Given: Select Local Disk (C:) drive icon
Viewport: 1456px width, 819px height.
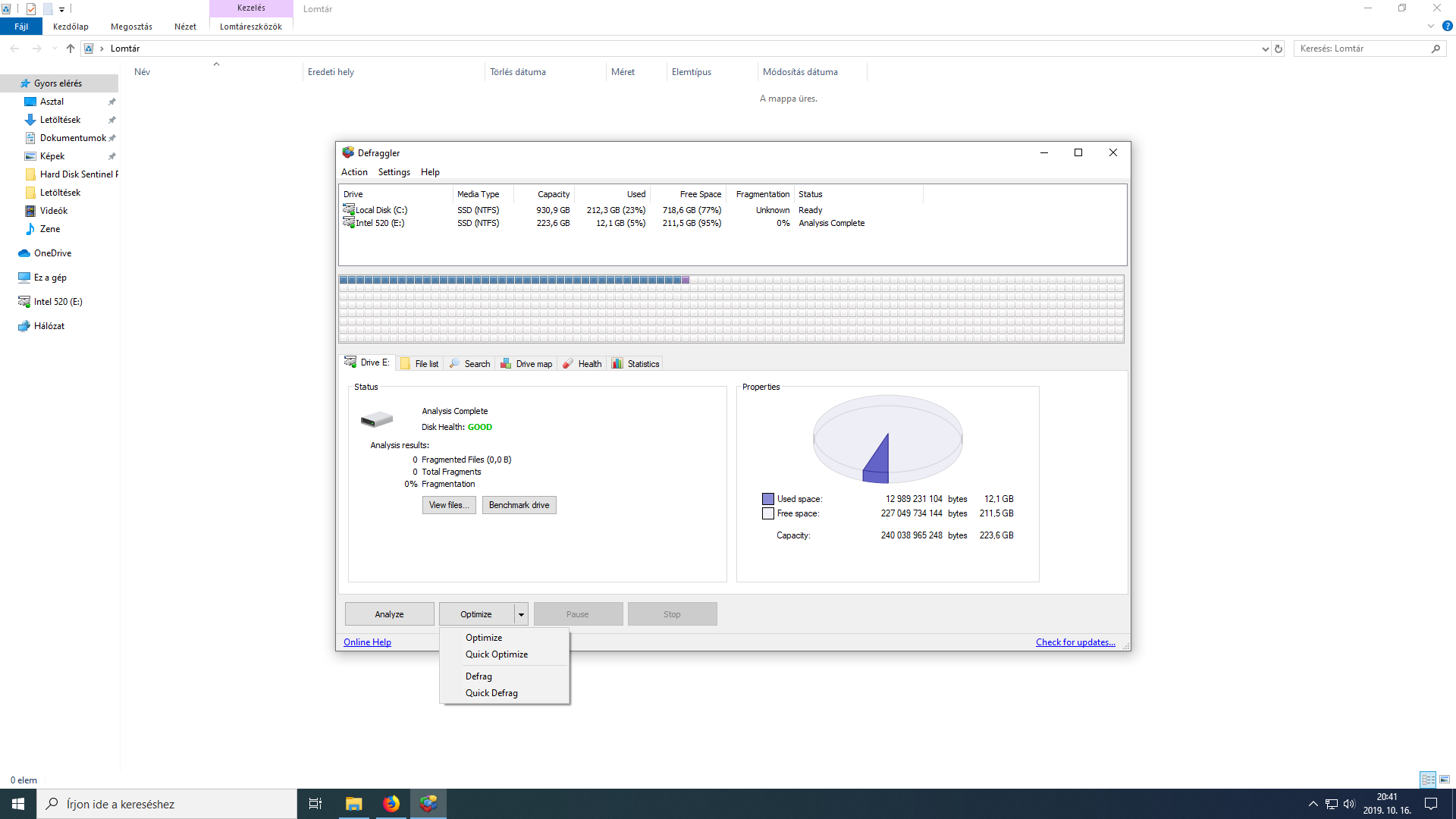Looking at the screenshot, I should pyautogui.click(x=349, y=209).
